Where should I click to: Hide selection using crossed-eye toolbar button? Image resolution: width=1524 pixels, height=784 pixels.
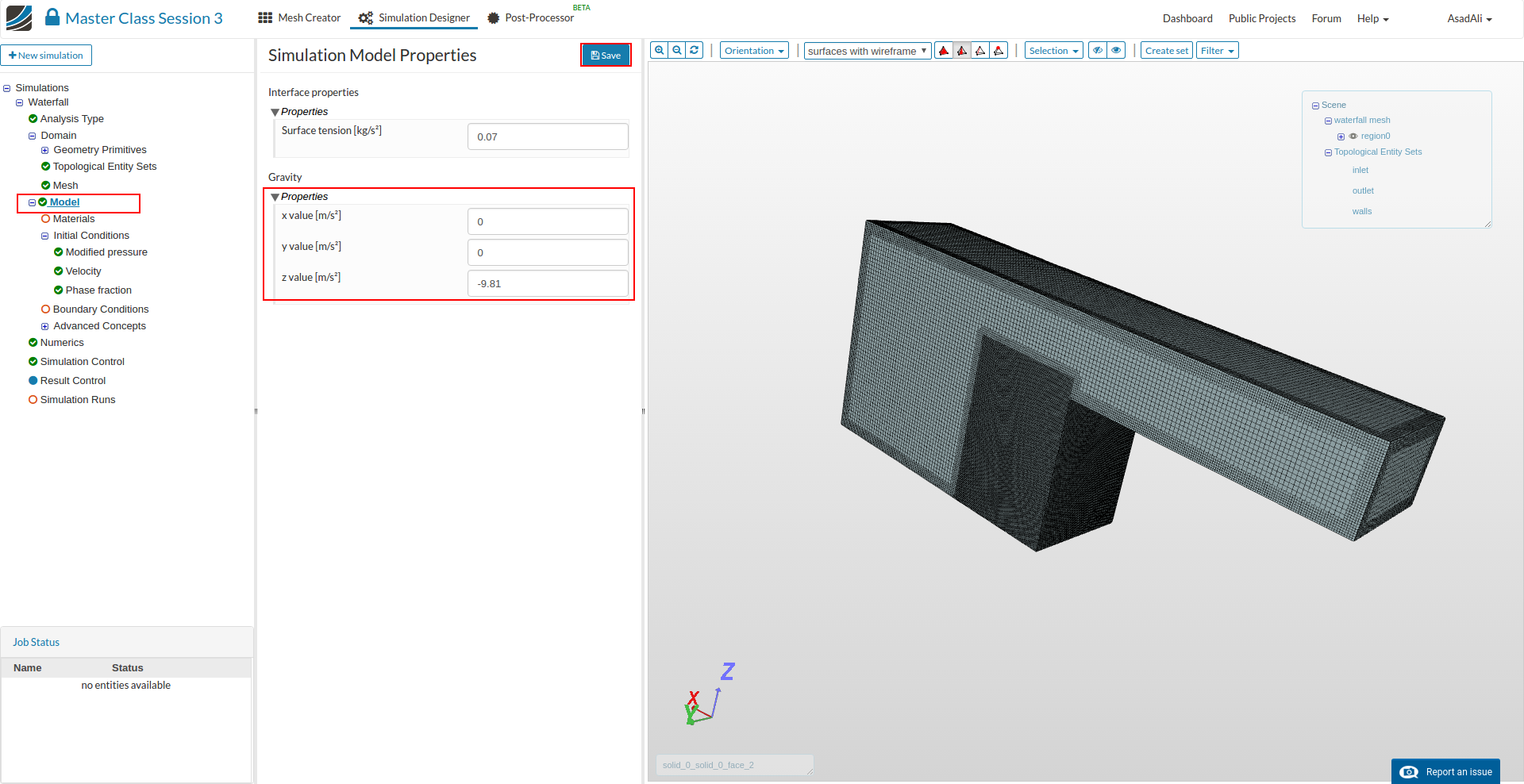(1098, 51)
